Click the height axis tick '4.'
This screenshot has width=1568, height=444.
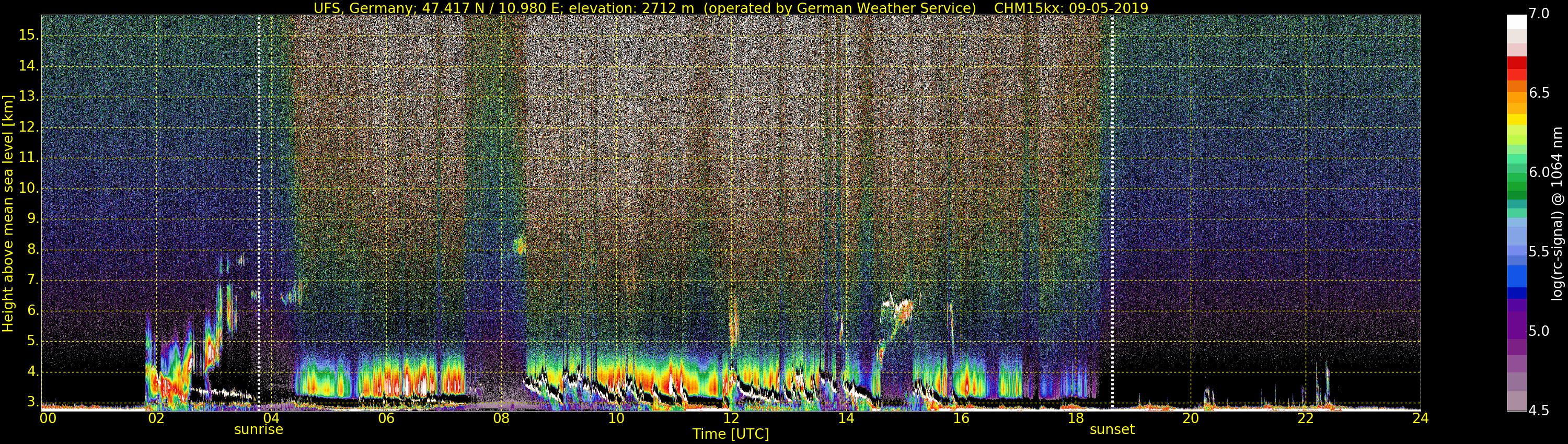[x=32, y=371]
